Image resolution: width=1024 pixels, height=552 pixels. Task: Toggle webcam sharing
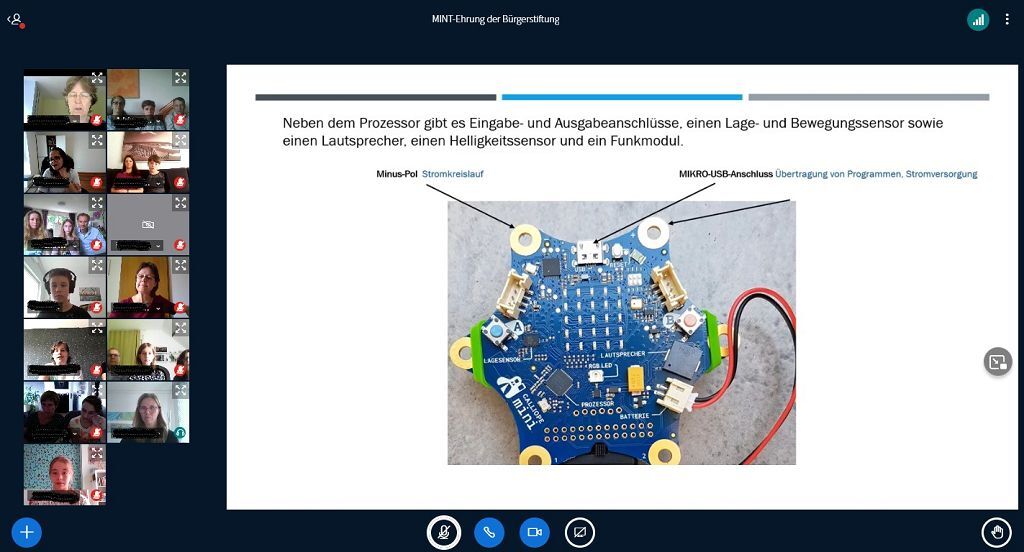(x=534, y=532)
